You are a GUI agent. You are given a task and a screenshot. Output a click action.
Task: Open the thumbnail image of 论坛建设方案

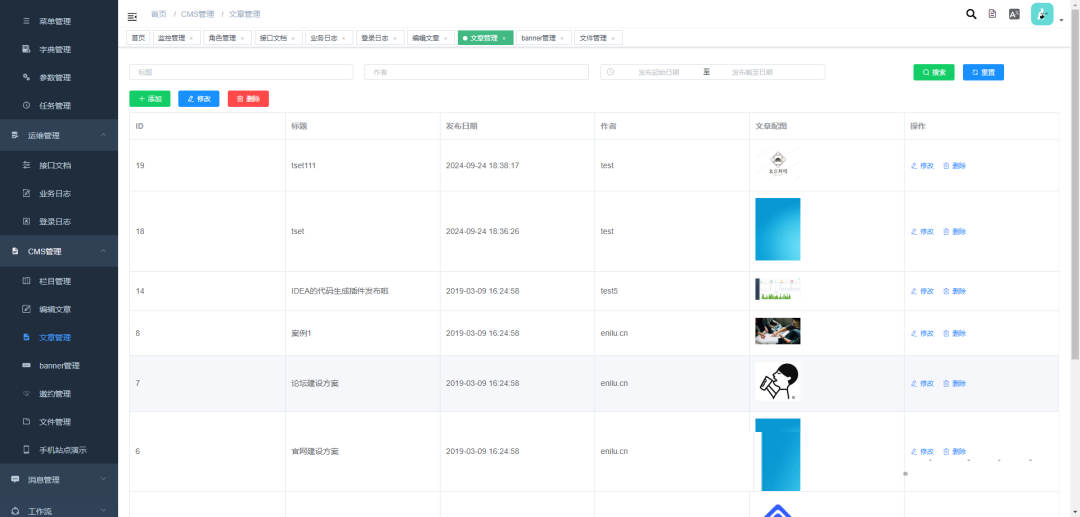(777, 382)
